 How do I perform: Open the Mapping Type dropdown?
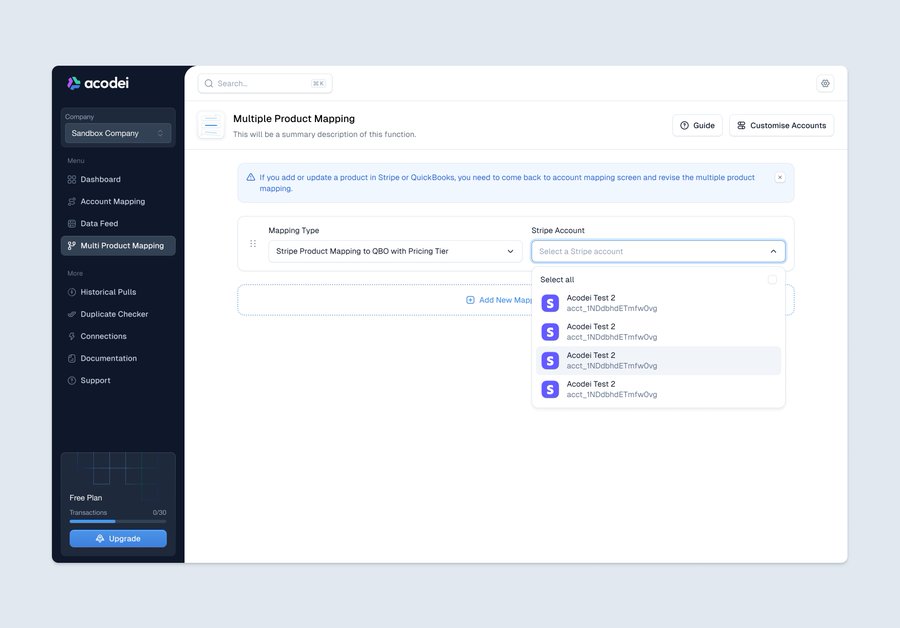point(395,251)
